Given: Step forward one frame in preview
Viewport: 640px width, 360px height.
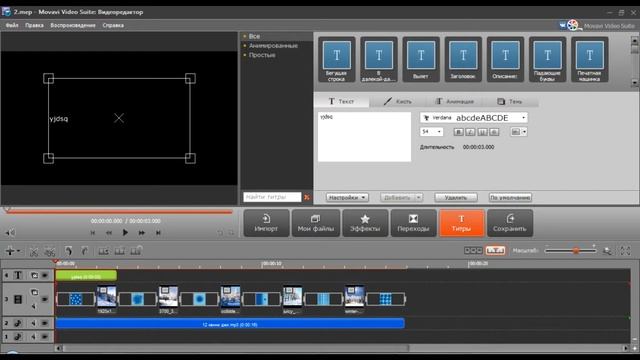Looking at the screenshot, I should coord(142,233).
